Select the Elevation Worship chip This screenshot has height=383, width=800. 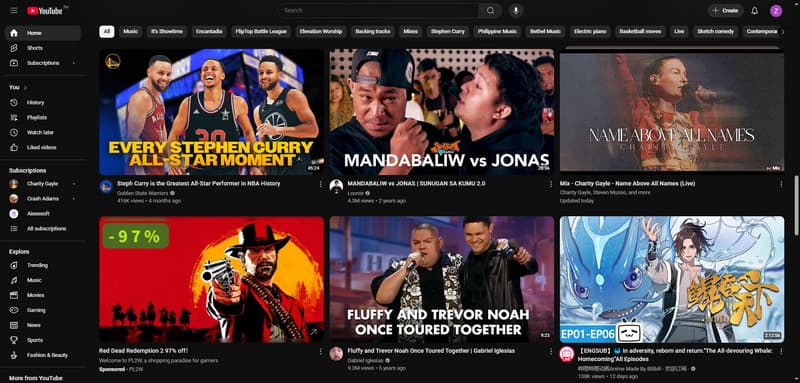pos(321,32)
